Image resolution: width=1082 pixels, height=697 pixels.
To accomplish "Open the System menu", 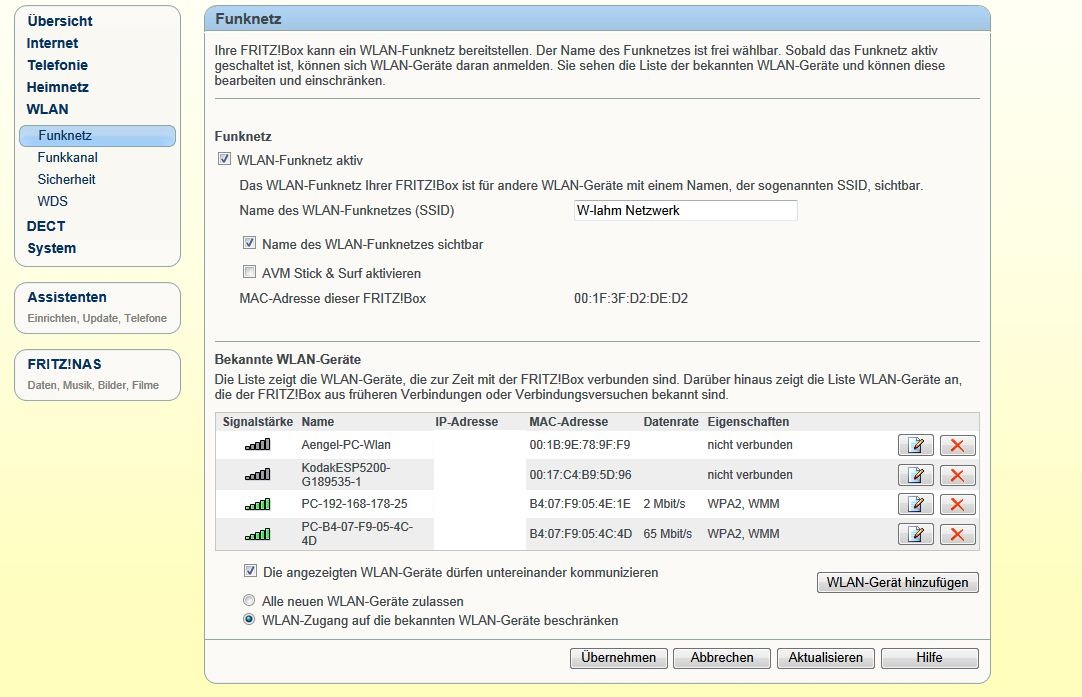I will coord(52,248).
